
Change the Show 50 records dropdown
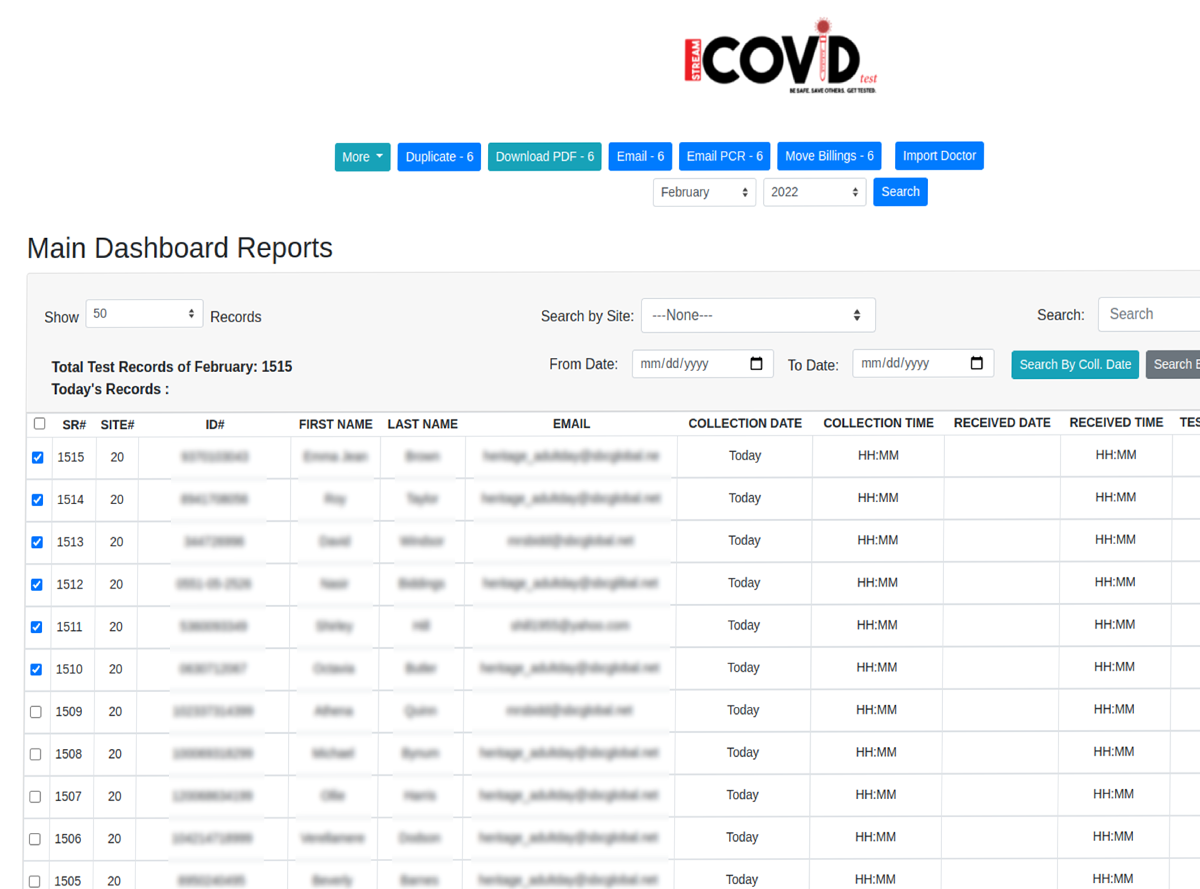click(x=144, y=314)
